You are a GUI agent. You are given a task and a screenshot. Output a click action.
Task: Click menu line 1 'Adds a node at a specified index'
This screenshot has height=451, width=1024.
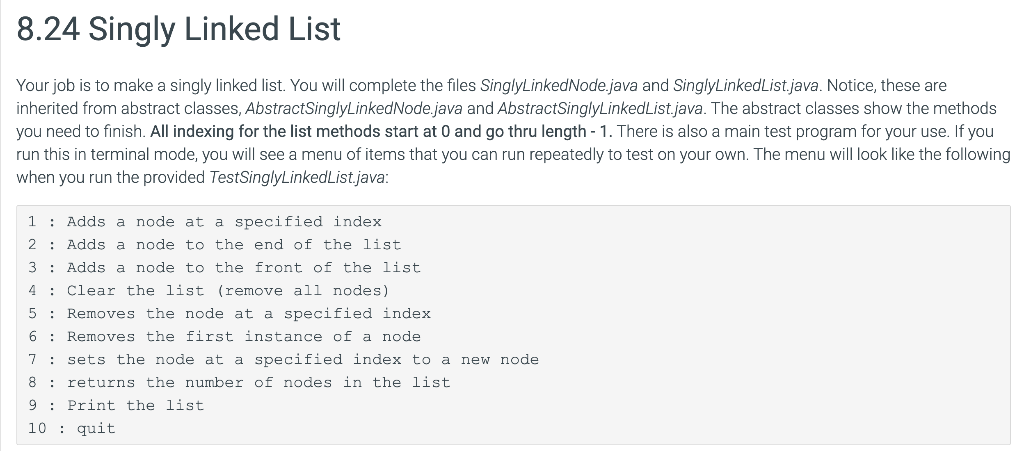[x=204, y=222]
